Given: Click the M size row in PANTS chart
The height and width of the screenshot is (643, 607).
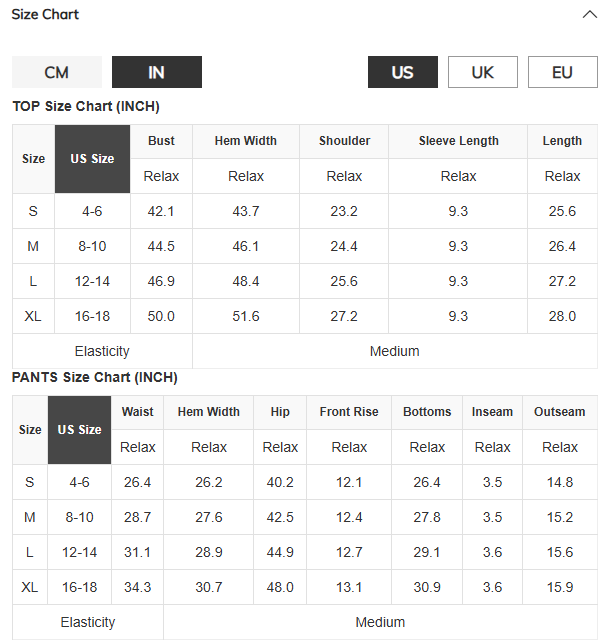Looking at the screenshot, I should click(x=305, y=517).
